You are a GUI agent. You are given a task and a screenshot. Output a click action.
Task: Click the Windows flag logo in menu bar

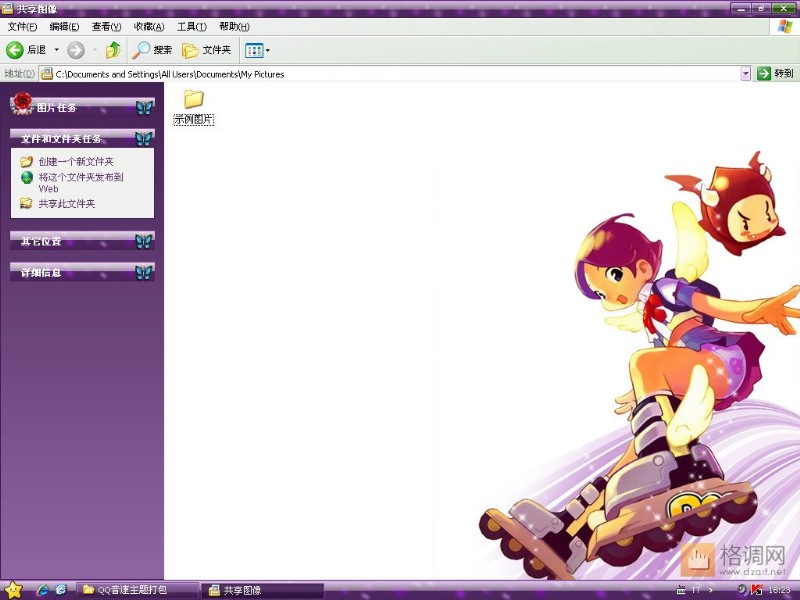coord(785,27)
